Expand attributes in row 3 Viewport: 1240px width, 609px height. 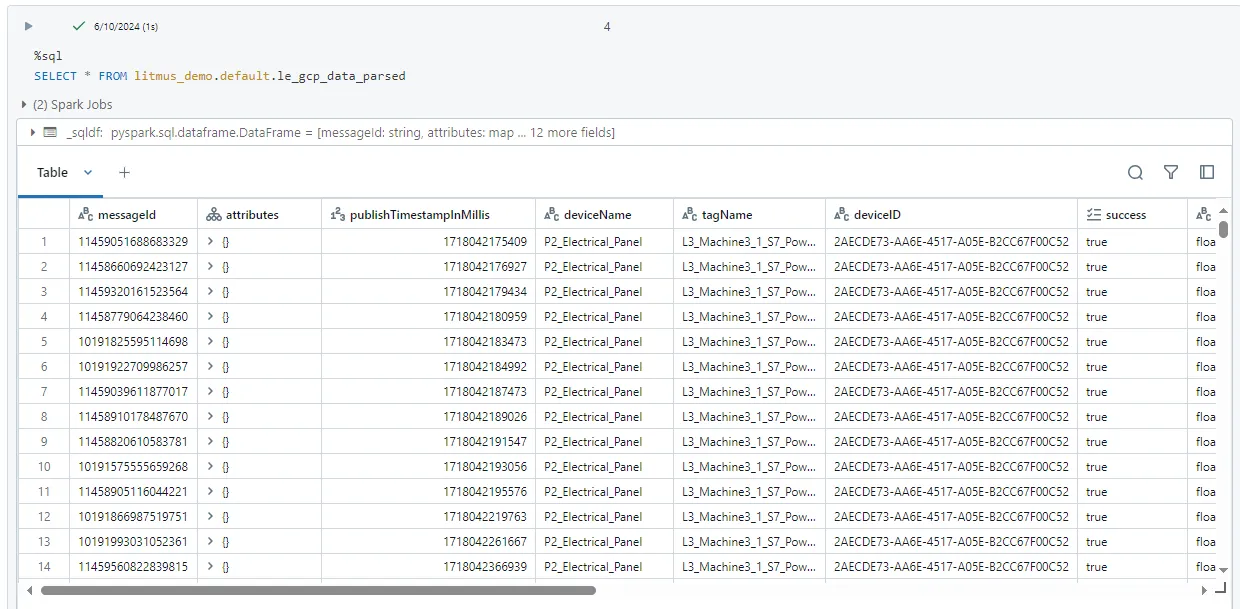210,291
